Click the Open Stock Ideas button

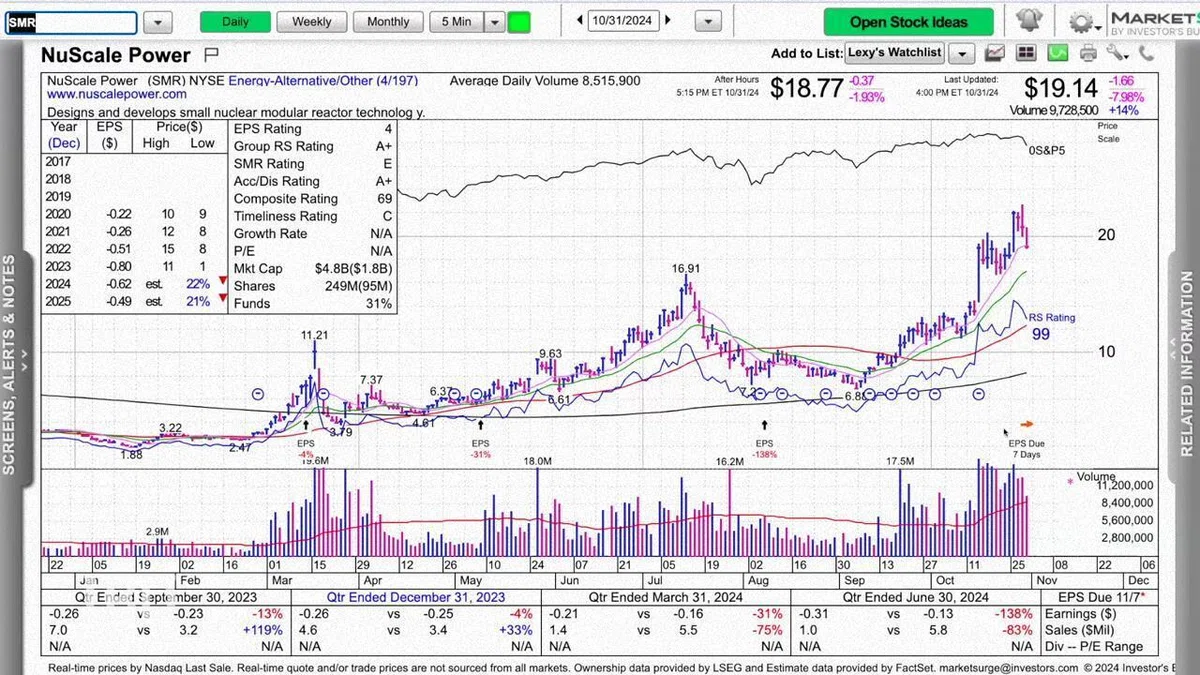tap(909, 21)
